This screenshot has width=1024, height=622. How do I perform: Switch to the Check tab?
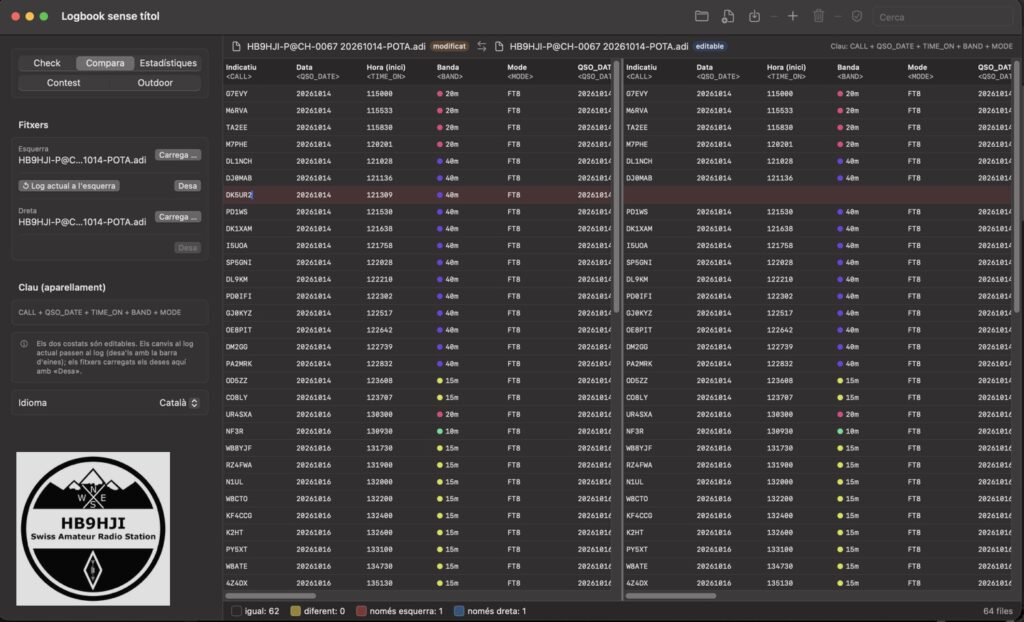click(x=47, y=63)
